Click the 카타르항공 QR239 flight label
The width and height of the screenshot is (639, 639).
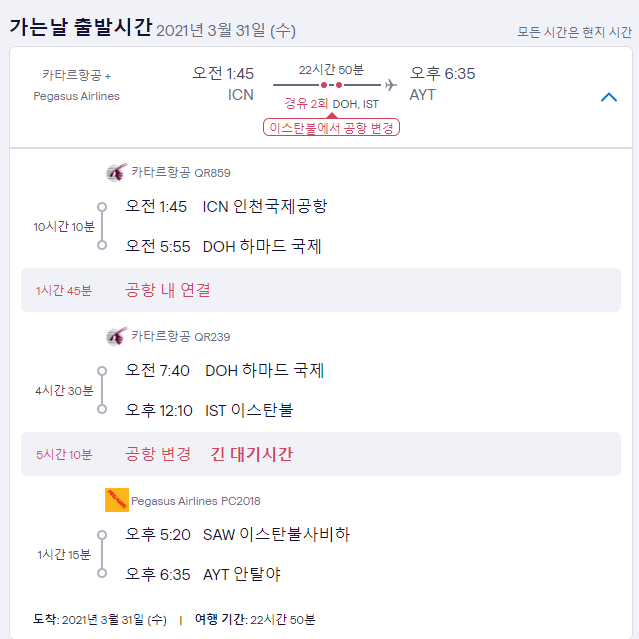pos(181,337)
